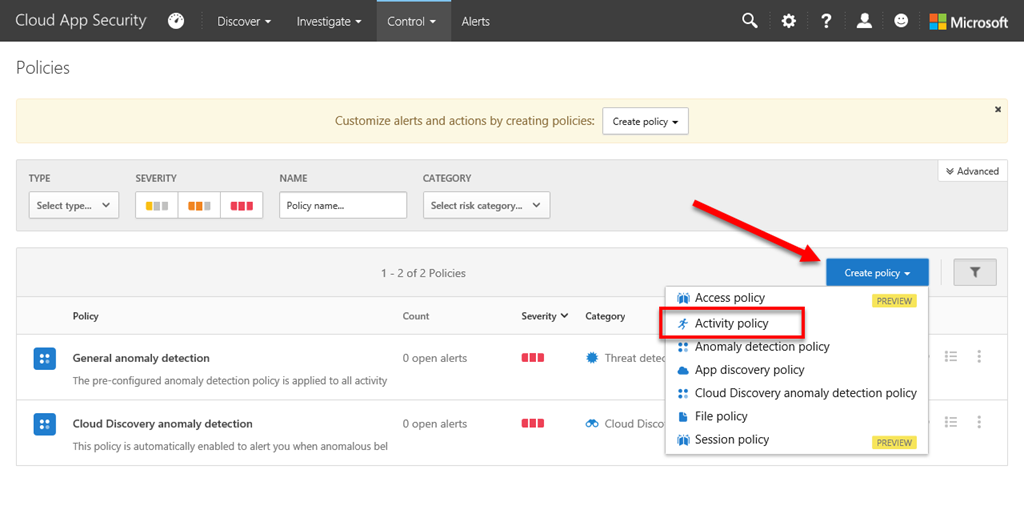Open the Discover dropdown menu
1024x510 pixels.
pyautogui.click(x=244, y=22)
